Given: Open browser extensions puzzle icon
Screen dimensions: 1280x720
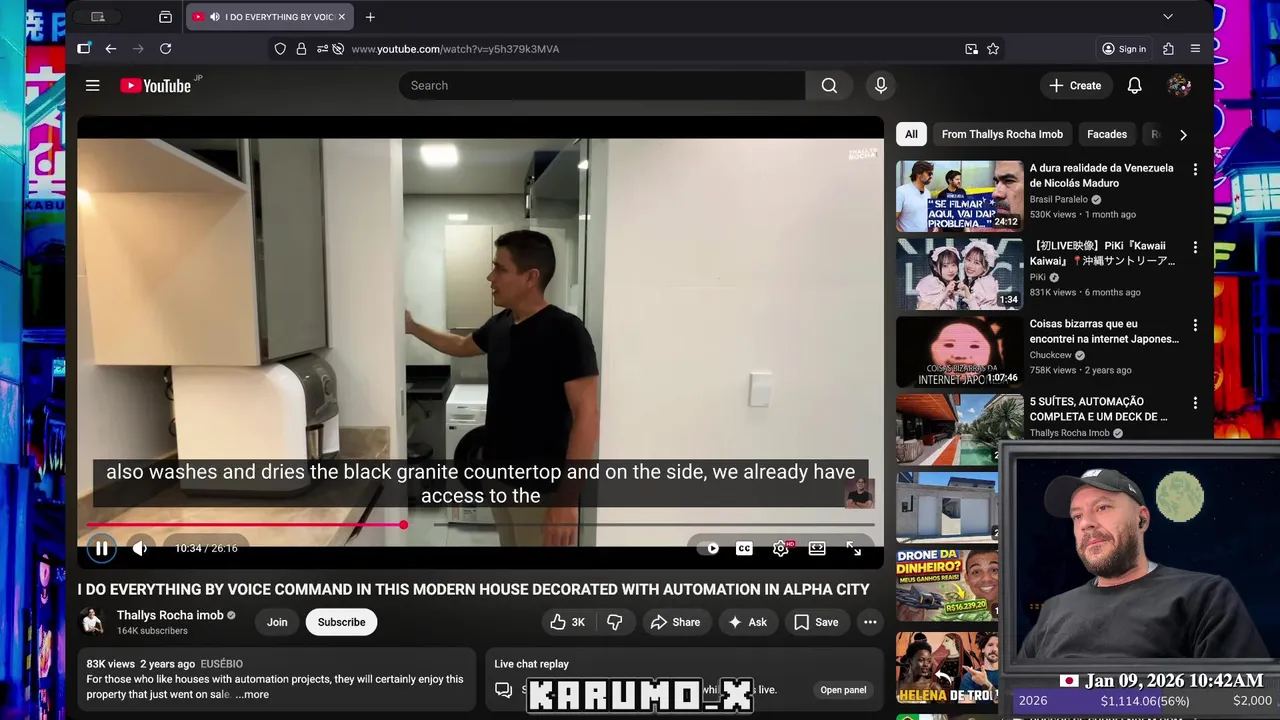Looking at the screenshot, I should point(1168,49).
